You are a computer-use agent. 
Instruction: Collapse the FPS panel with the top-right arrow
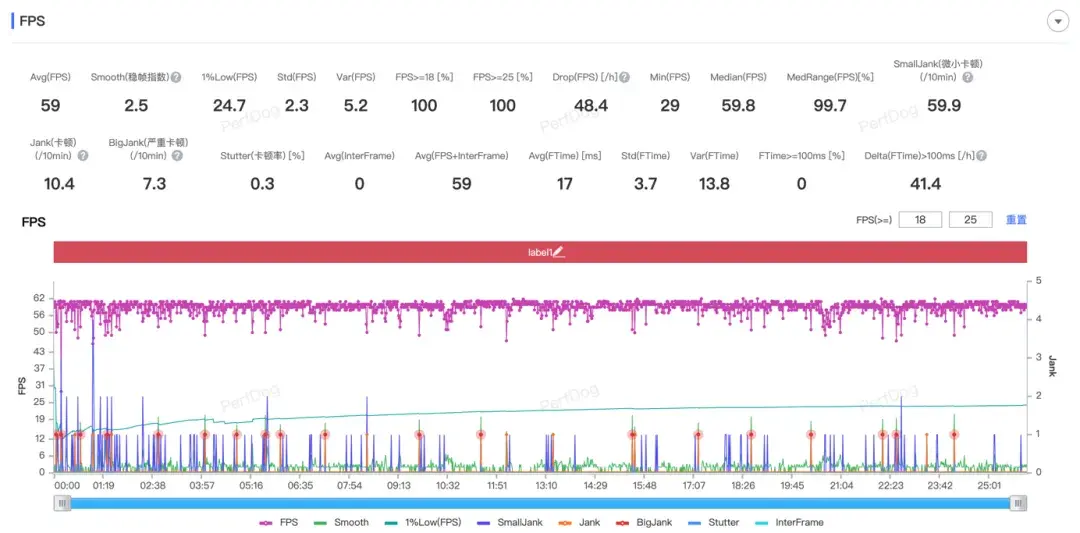coord(1057,21)
